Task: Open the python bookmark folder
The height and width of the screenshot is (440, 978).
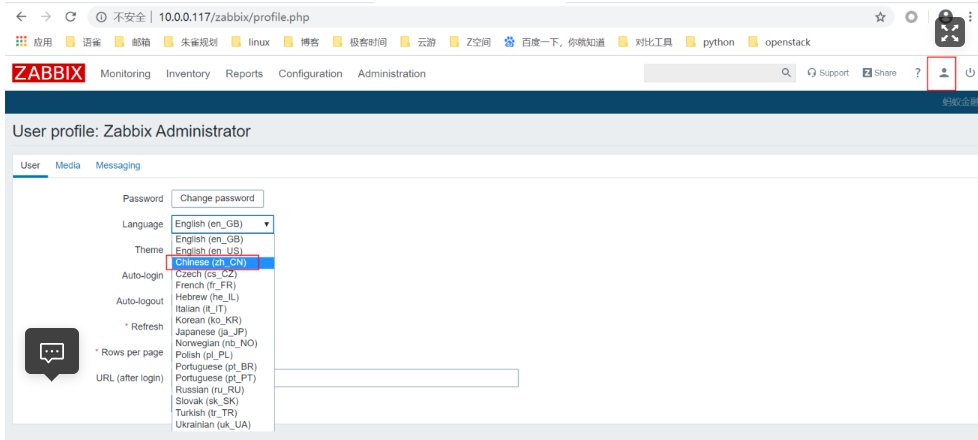Action: [x=710, y=42]
